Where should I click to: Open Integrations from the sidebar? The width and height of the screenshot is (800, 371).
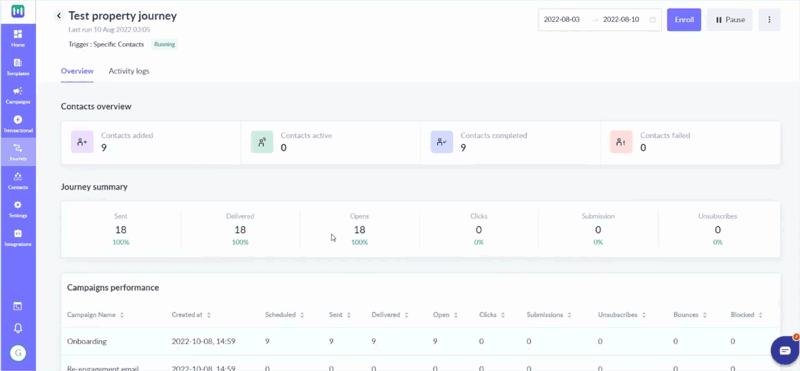(x=17, y=238)
